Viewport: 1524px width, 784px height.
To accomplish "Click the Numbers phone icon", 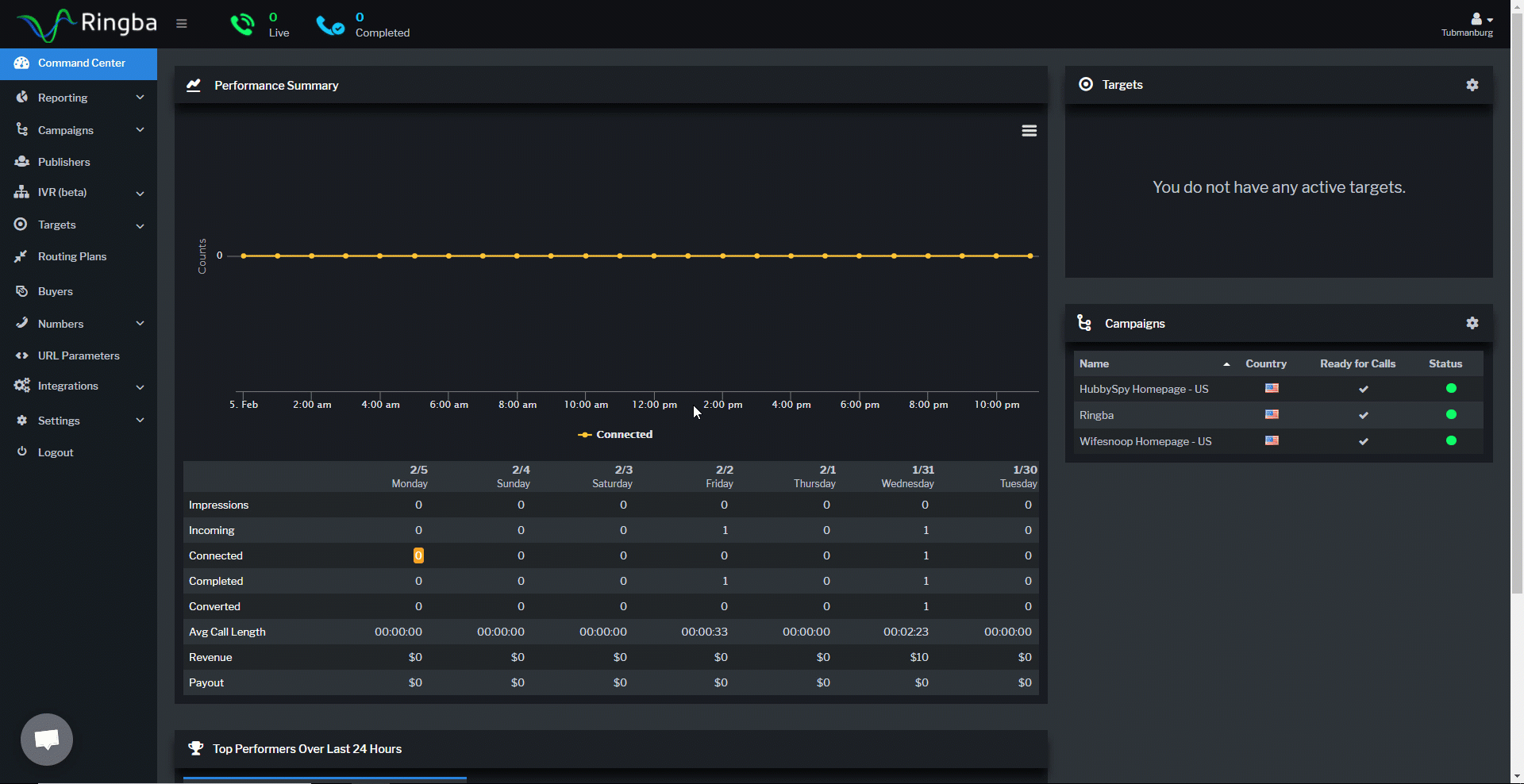I will pos(21,323).
